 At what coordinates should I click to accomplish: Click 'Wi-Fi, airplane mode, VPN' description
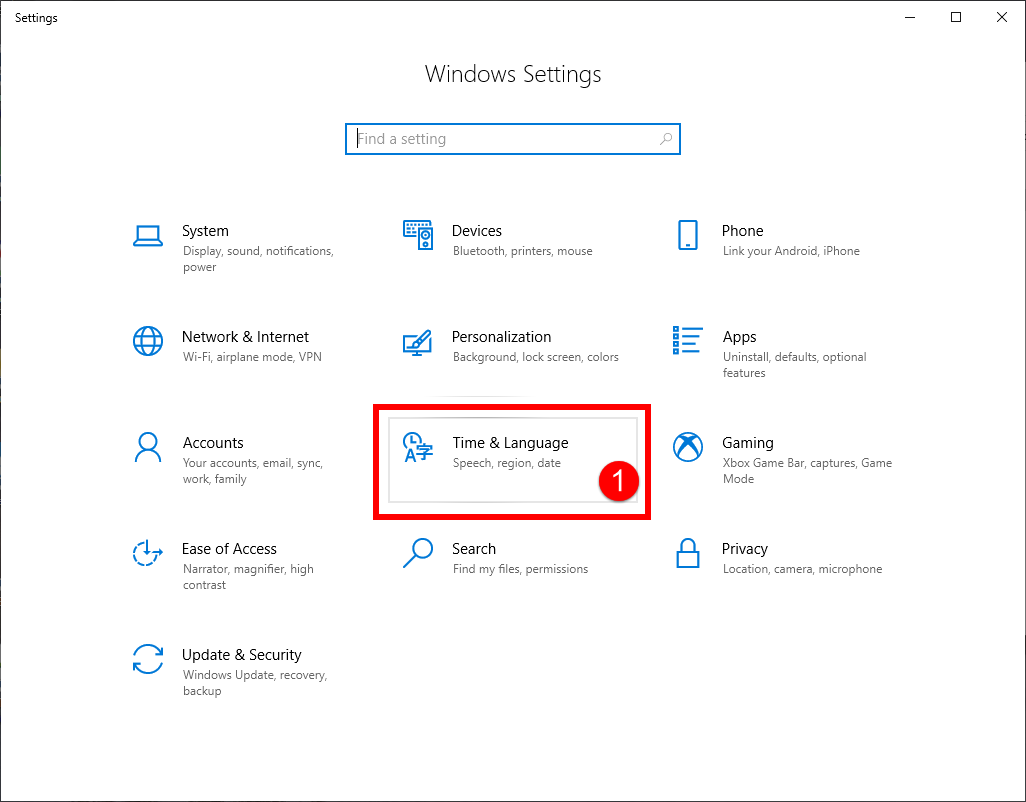tap(252, 357)
